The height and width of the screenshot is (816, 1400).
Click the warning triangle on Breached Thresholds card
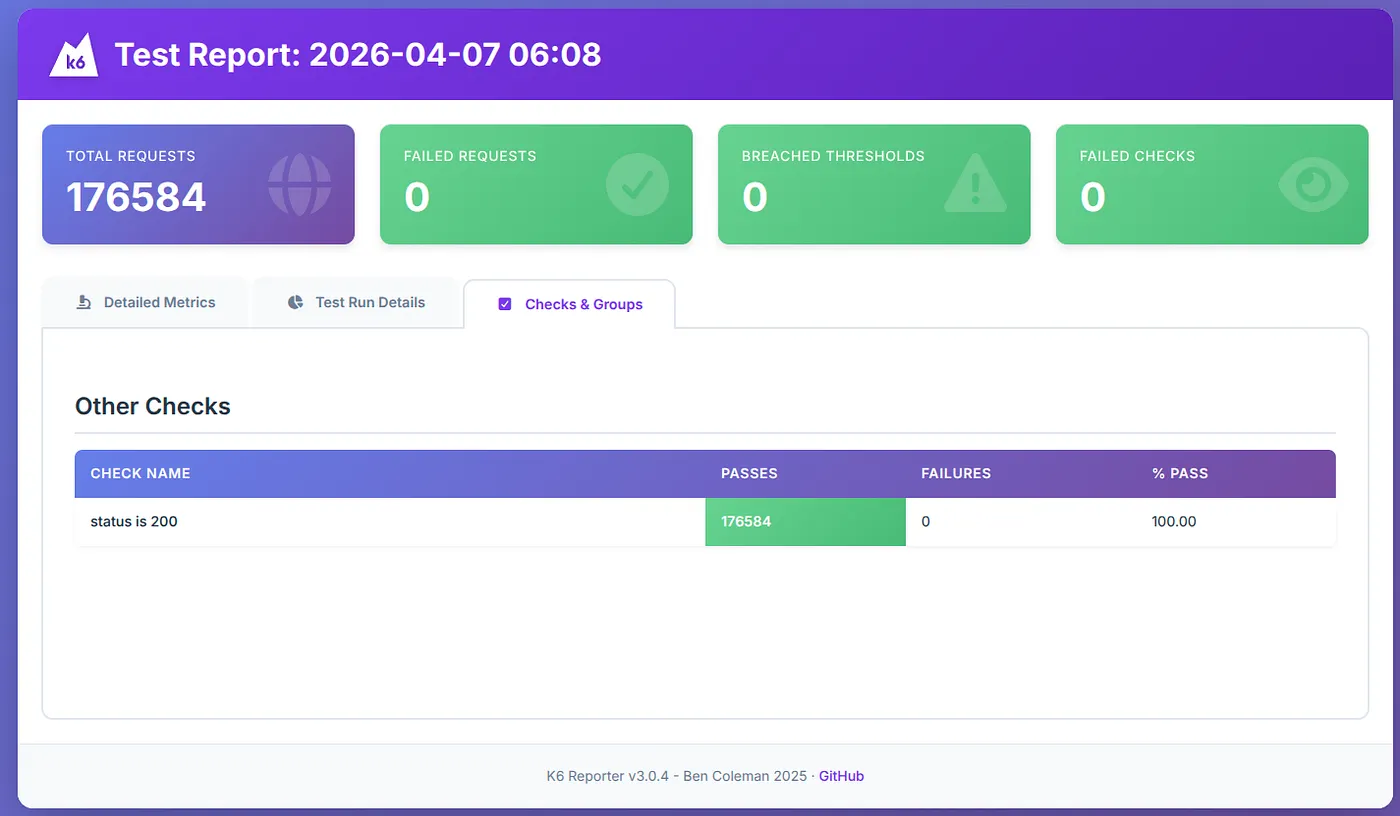pyautogui.click(x=975, y=185)
